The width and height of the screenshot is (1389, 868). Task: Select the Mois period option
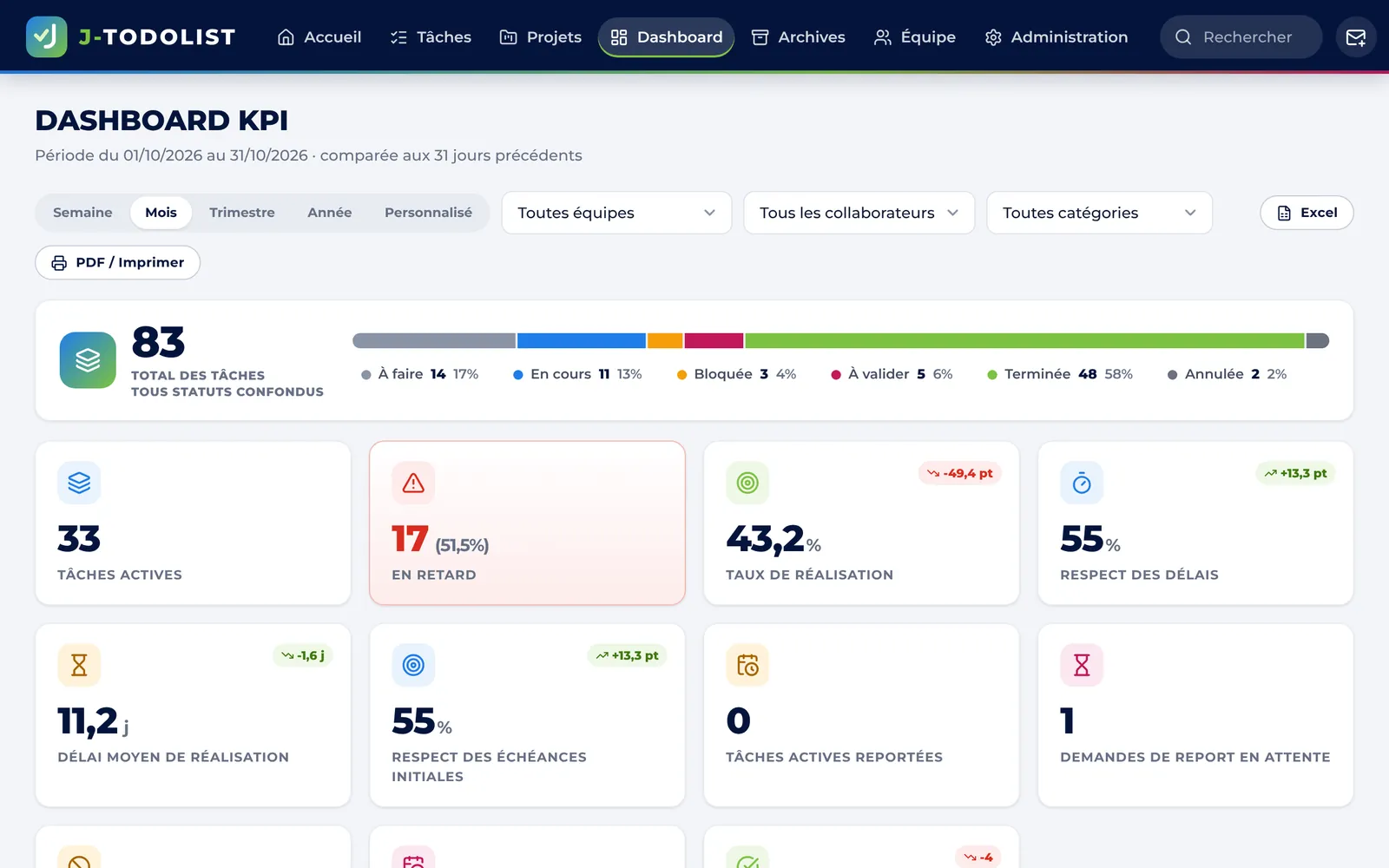click(161, 213)
